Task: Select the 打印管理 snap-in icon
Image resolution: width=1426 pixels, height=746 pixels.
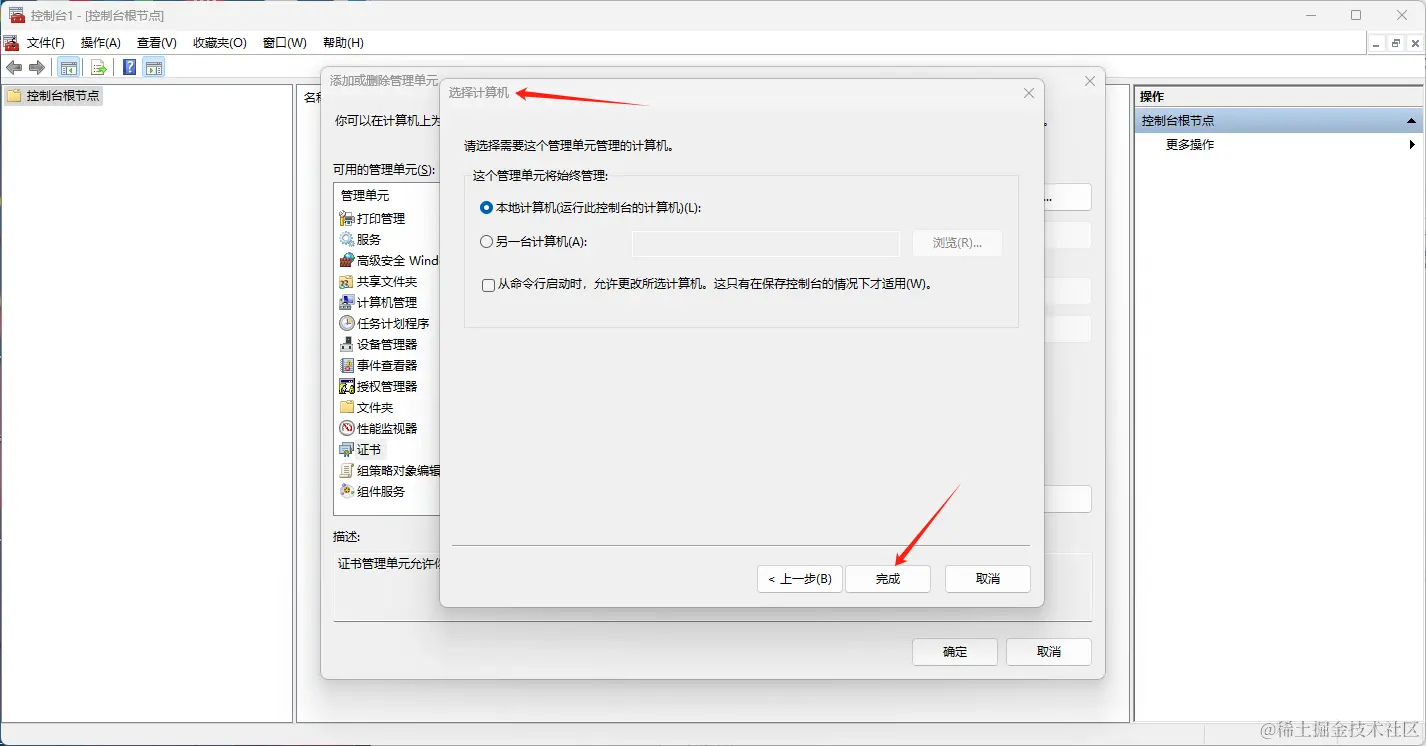Action: pos(347,218)
